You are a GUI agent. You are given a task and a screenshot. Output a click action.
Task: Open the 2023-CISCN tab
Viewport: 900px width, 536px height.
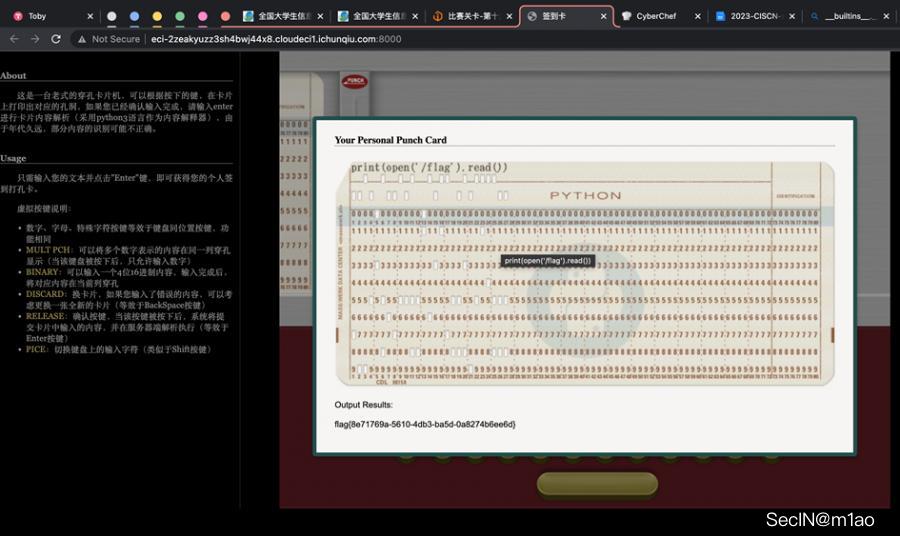[756, 16]
